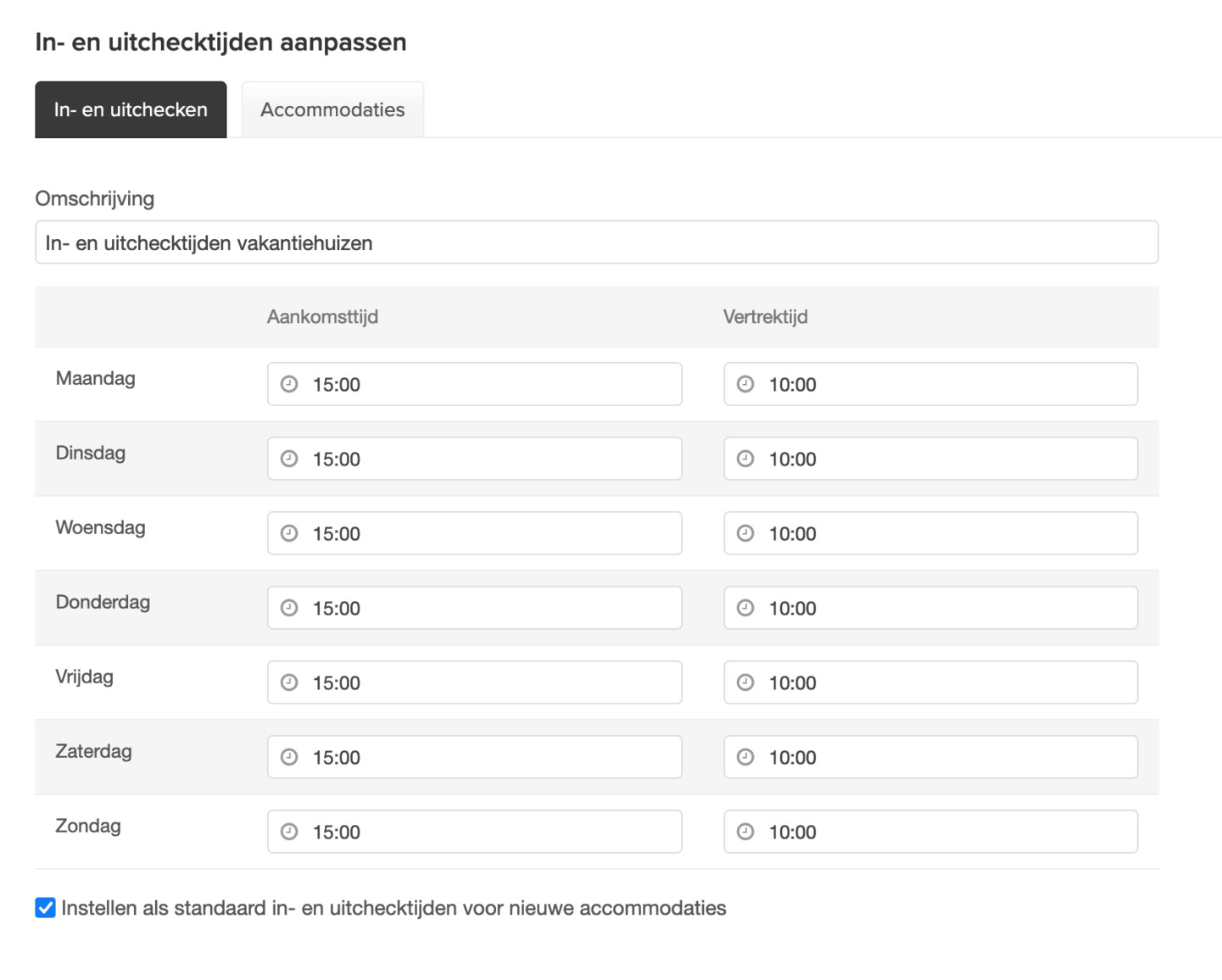This screenshot has width=1222, height=980.
Task: Edit the Donderdag Aankomsttijd time field
Action: pyautogui.click(x=492, y=608)
